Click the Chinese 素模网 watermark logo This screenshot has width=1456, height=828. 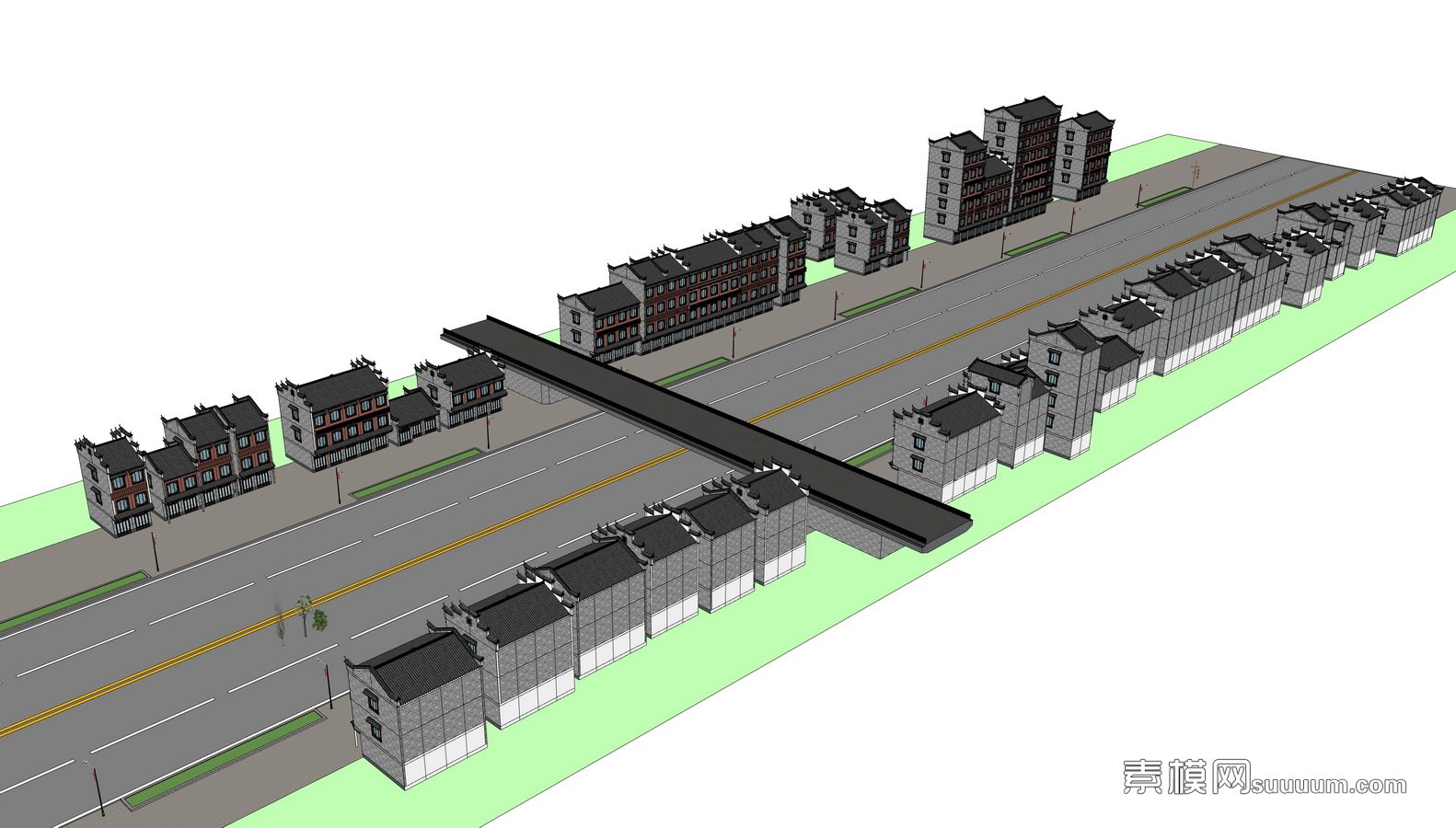tap(1185, 777)
